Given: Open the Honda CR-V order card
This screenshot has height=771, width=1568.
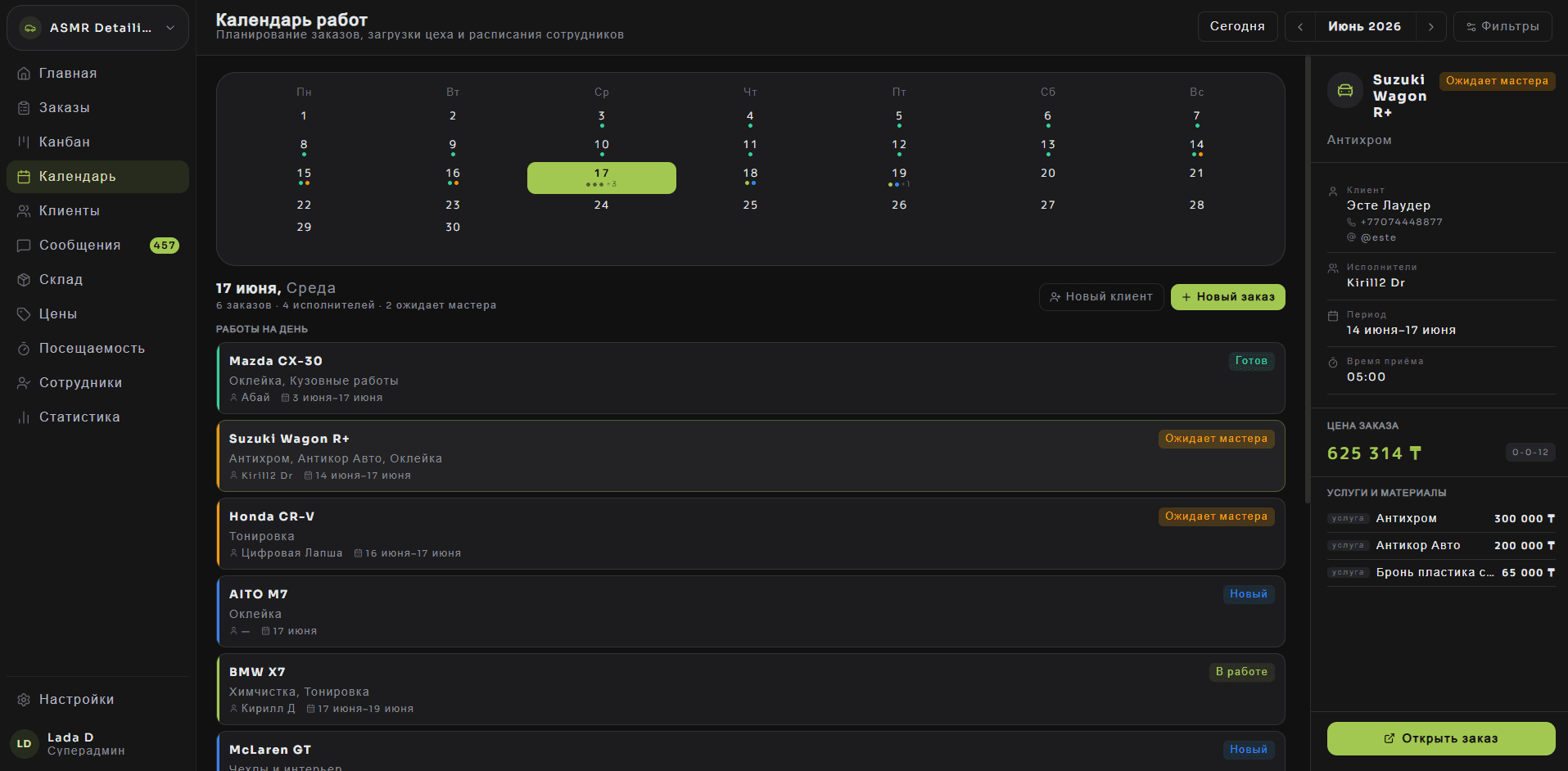Looking at the screenshot, I should click(751, 534).
